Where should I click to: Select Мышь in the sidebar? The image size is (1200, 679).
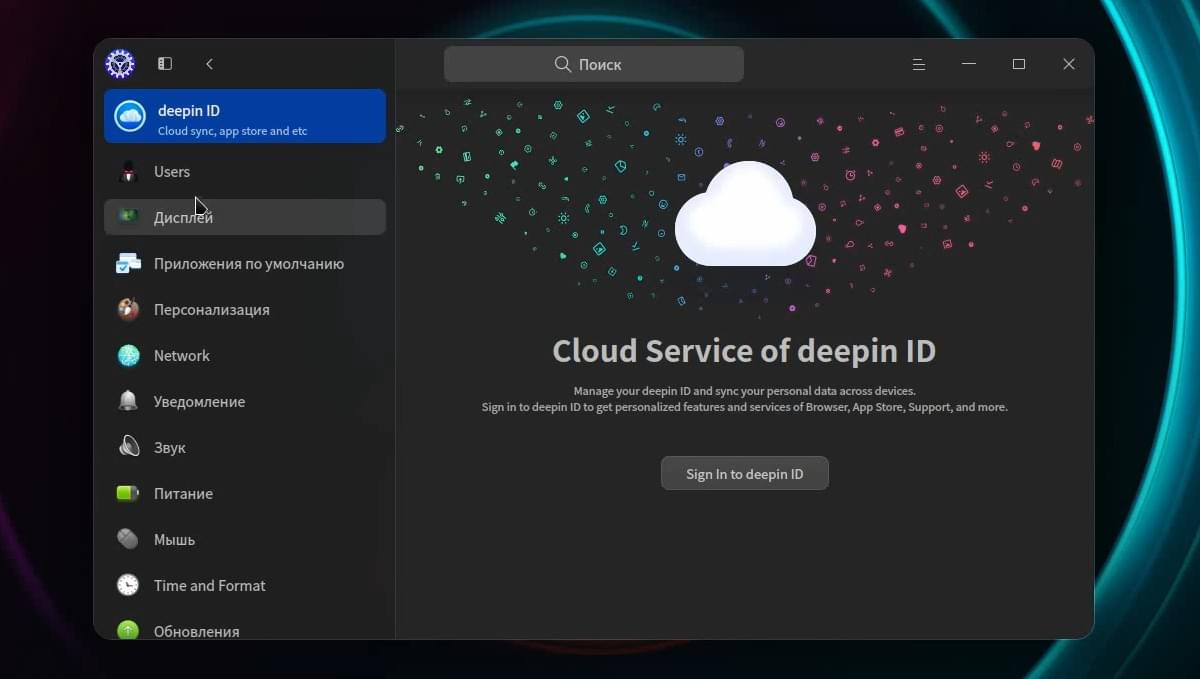click(x=245, y=539)
